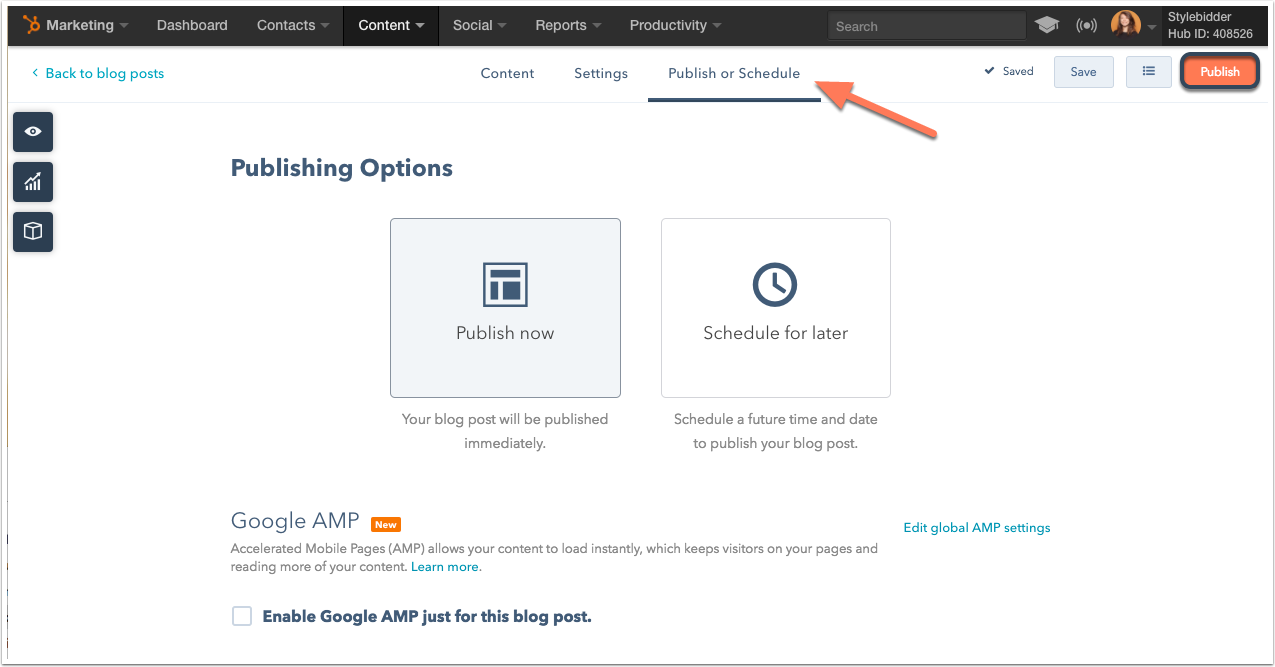Click the orange Publish button
Viewport: 1275px width, 667px height.
point(1220,72)
